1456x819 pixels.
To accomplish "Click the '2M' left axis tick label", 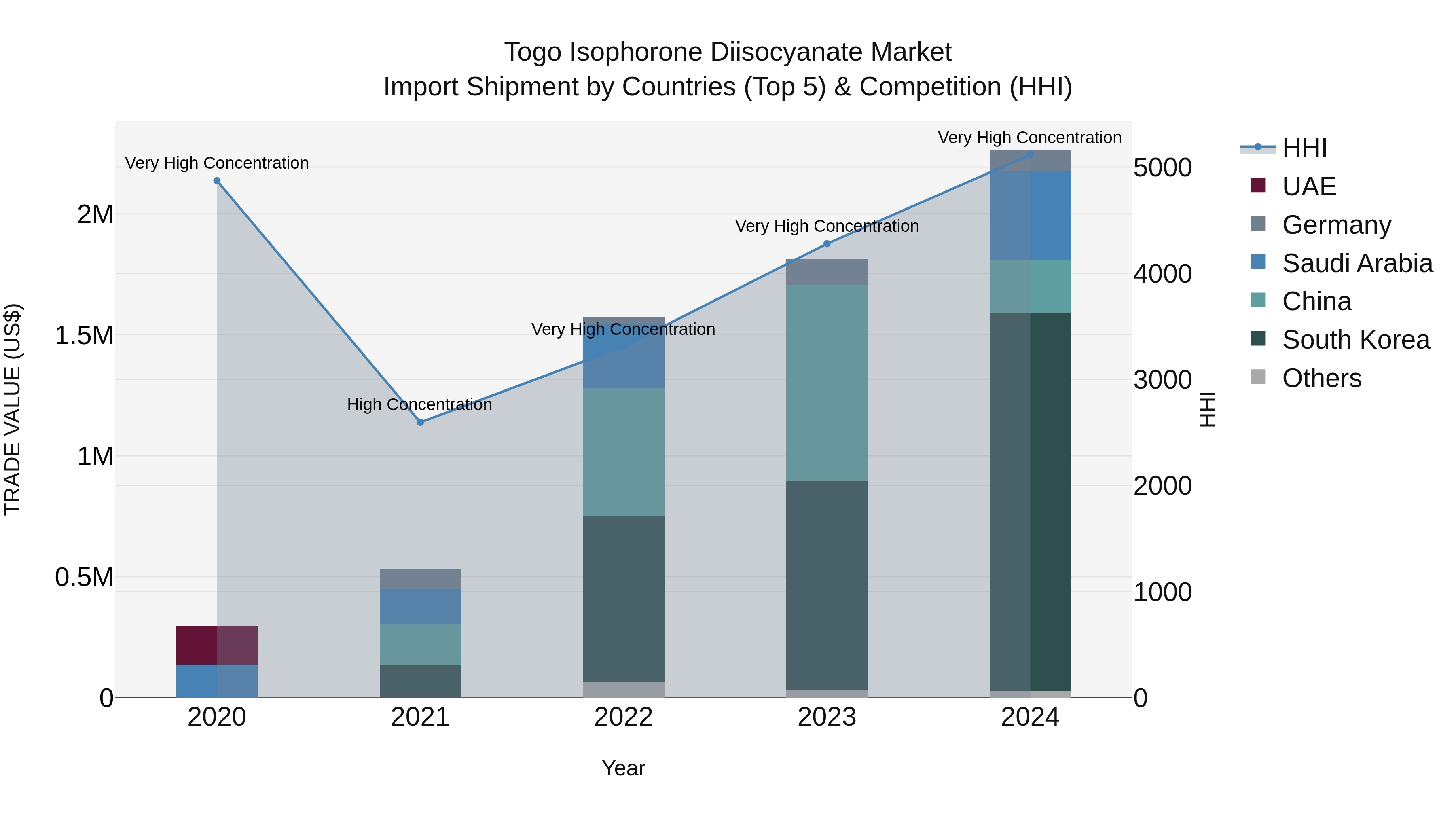I will pyautogui.click(x=95, y=214).
